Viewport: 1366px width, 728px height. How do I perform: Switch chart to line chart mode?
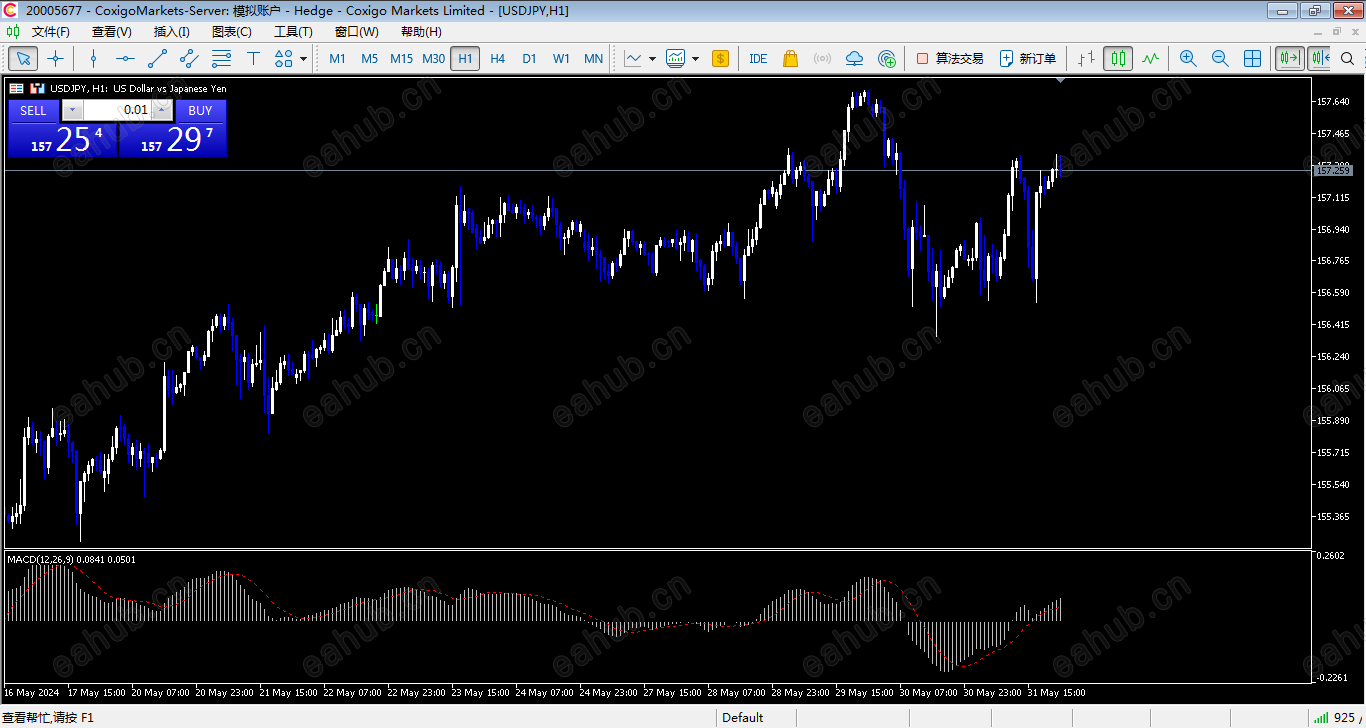coord(1150,58)
